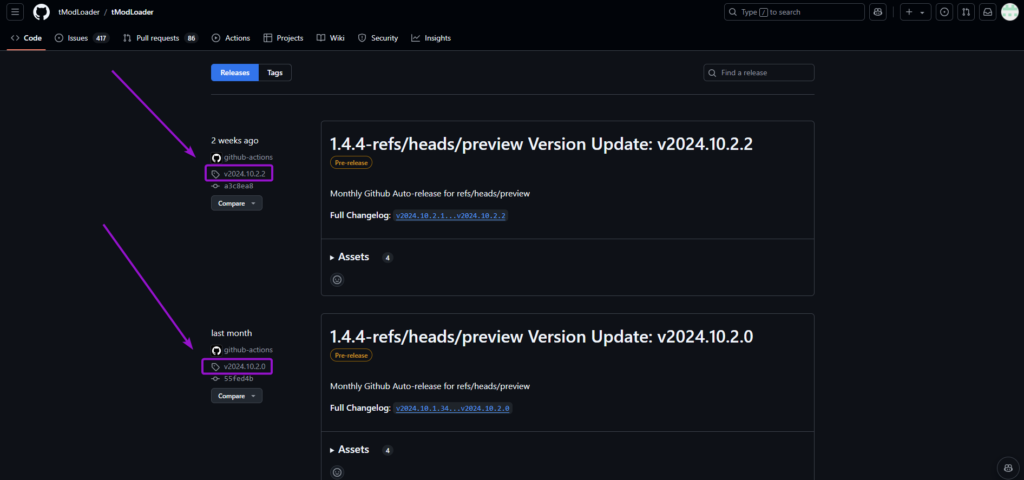This screenshot has height=480, width=1024.
Task: Open the hamburger navigation menu
Action: coord(16,12)
